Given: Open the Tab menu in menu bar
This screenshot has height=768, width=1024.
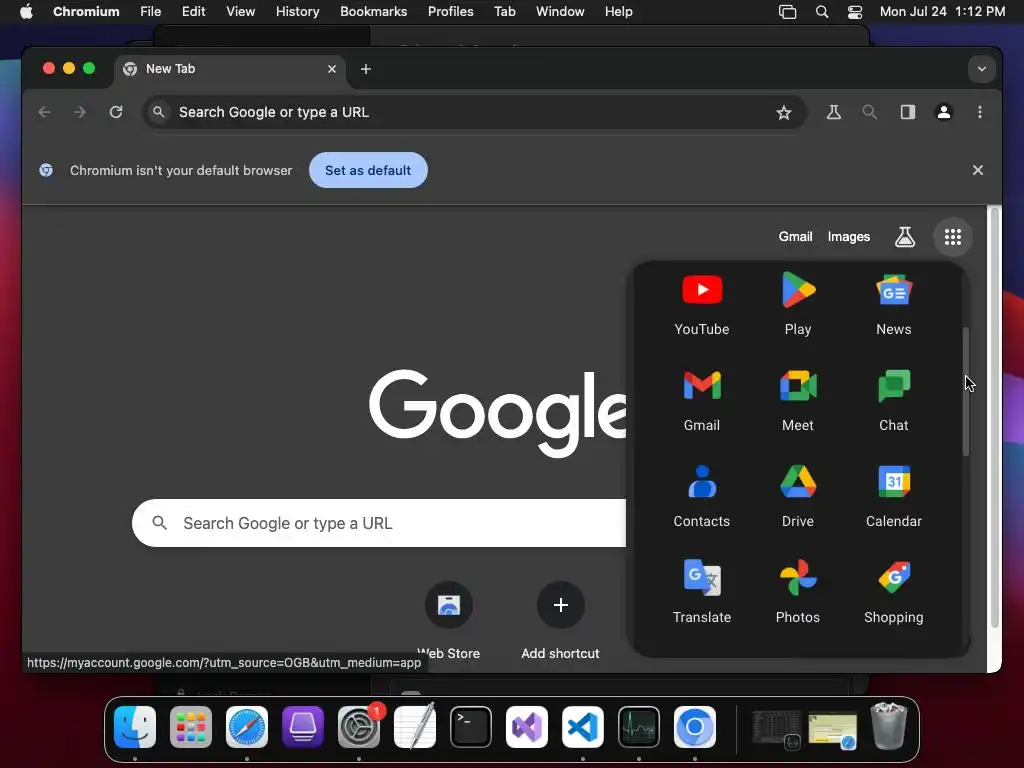Looking at the screenshot, I should click(x=504, y=11).
